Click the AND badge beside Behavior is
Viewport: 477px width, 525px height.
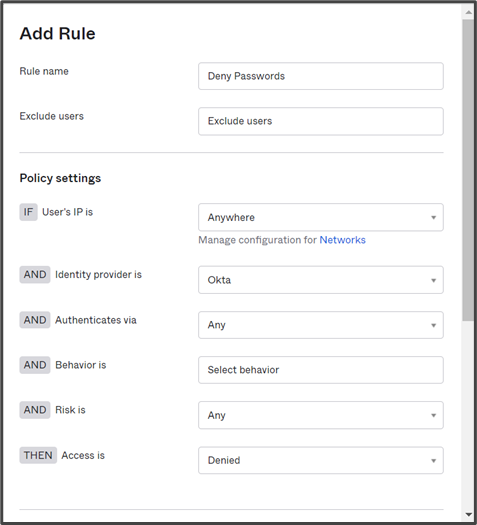click(35, 365)
